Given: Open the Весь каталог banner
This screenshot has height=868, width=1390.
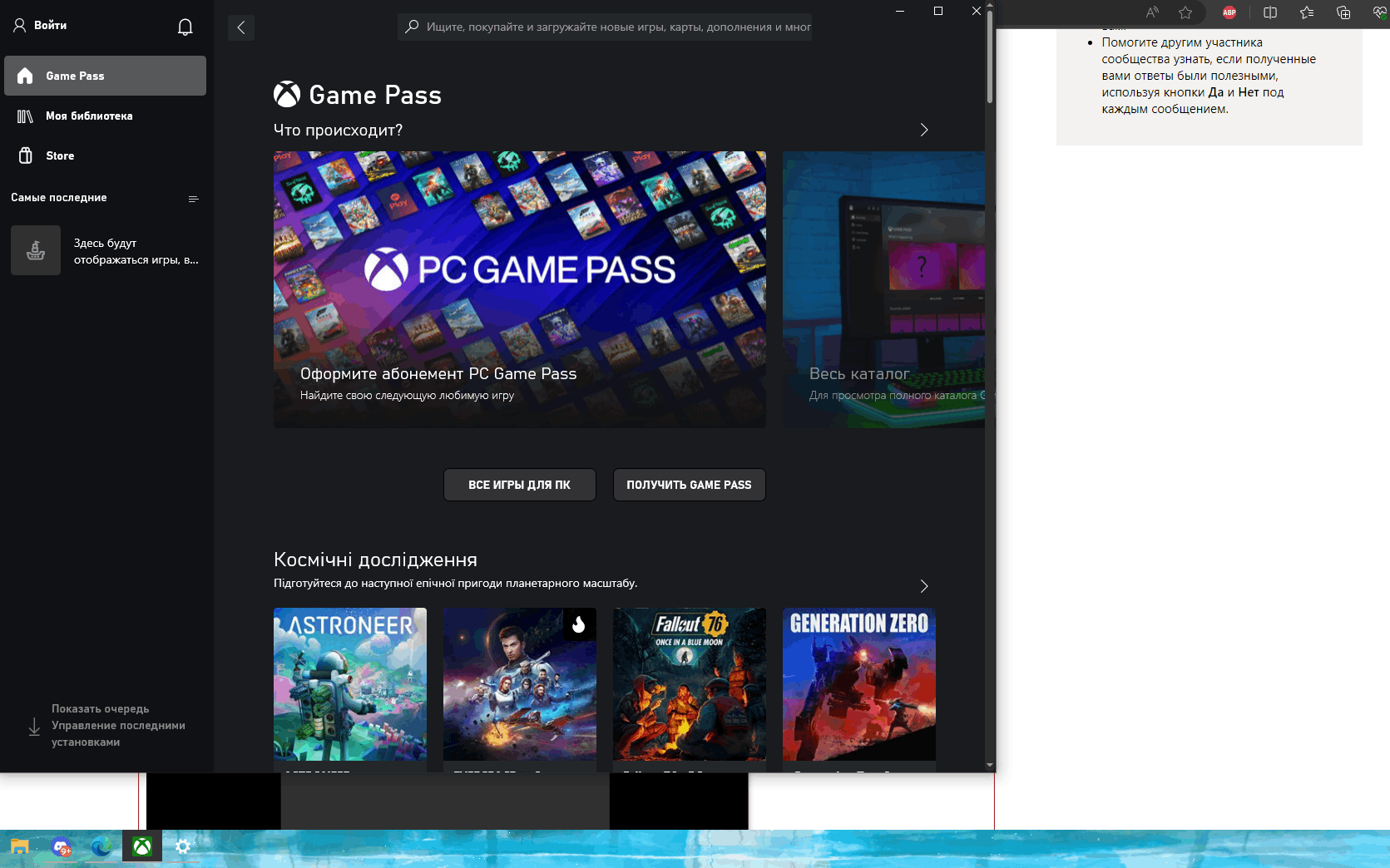Looking at the screenshot, I should tap(883, 289).
